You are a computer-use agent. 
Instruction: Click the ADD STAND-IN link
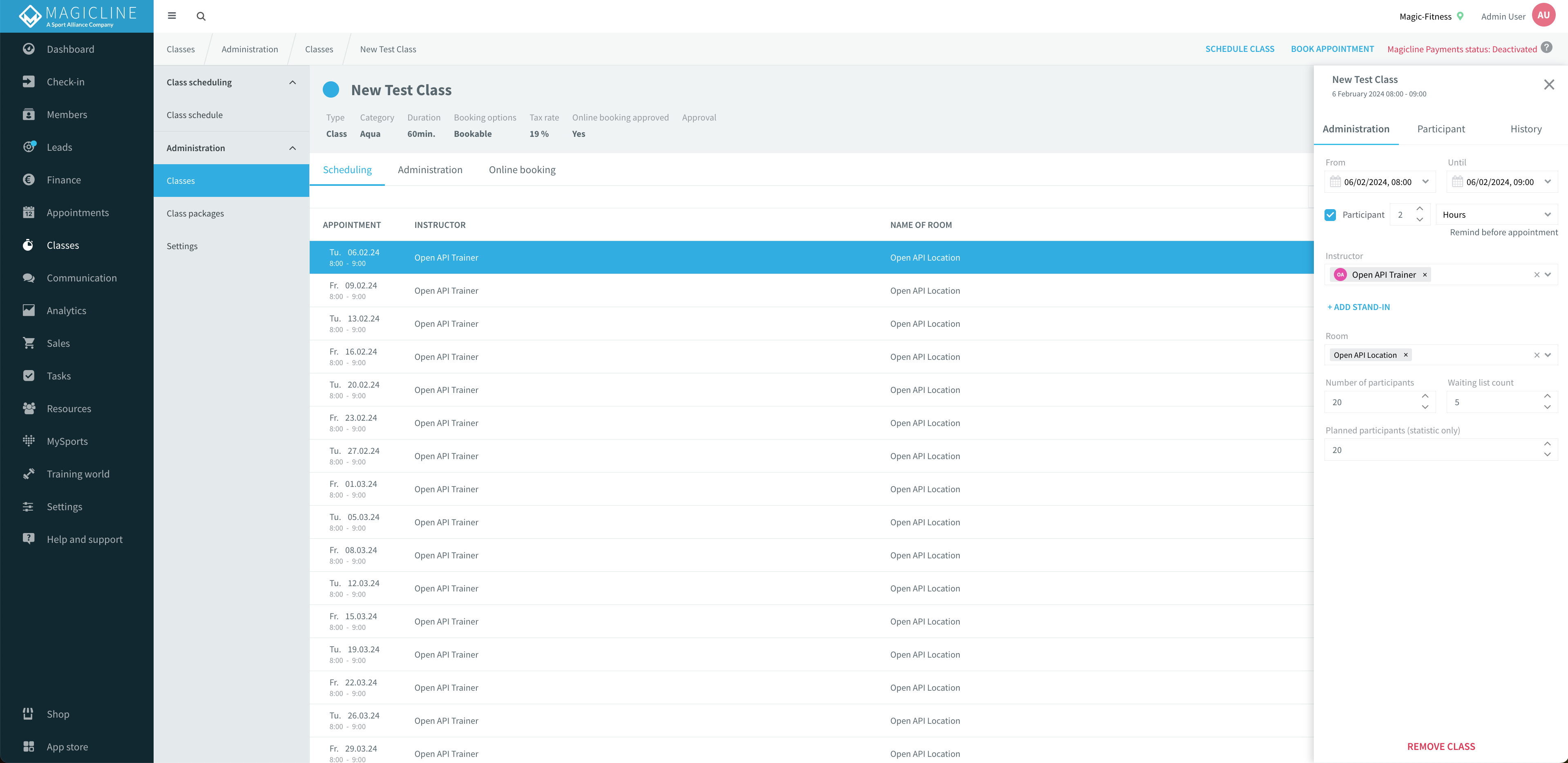point(1358,307)
